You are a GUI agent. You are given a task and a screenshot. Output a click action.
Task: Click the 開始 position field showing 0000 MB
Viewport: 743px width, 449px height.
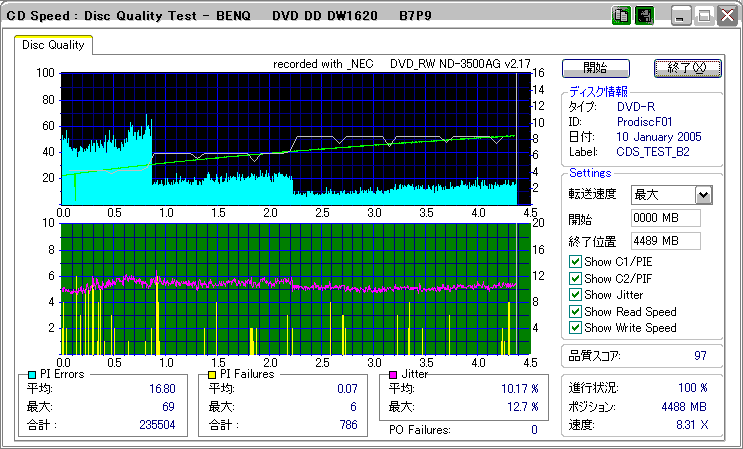666,218
